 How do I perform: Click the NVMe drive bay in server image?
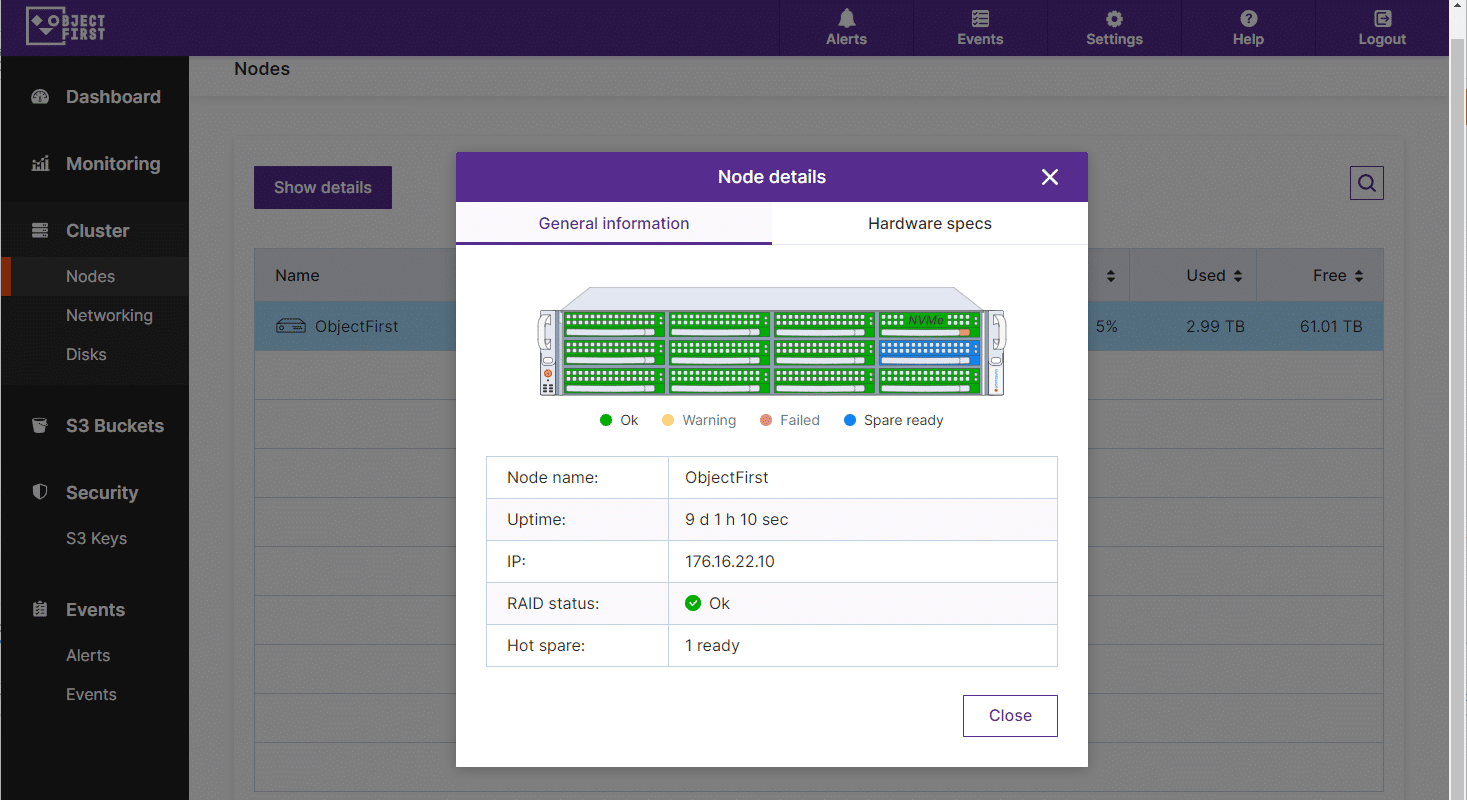(928, 324)
